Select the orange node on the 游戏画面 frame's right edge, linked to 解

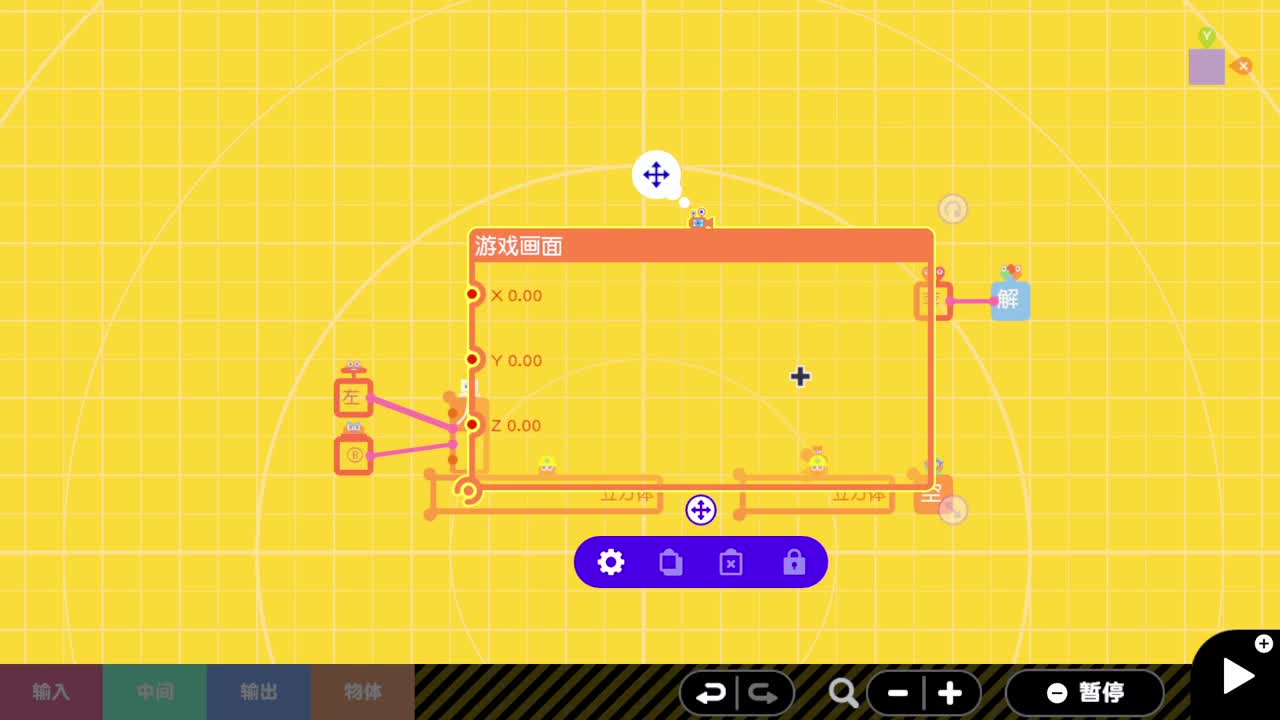pyautogui.click(x=933, y=300)
